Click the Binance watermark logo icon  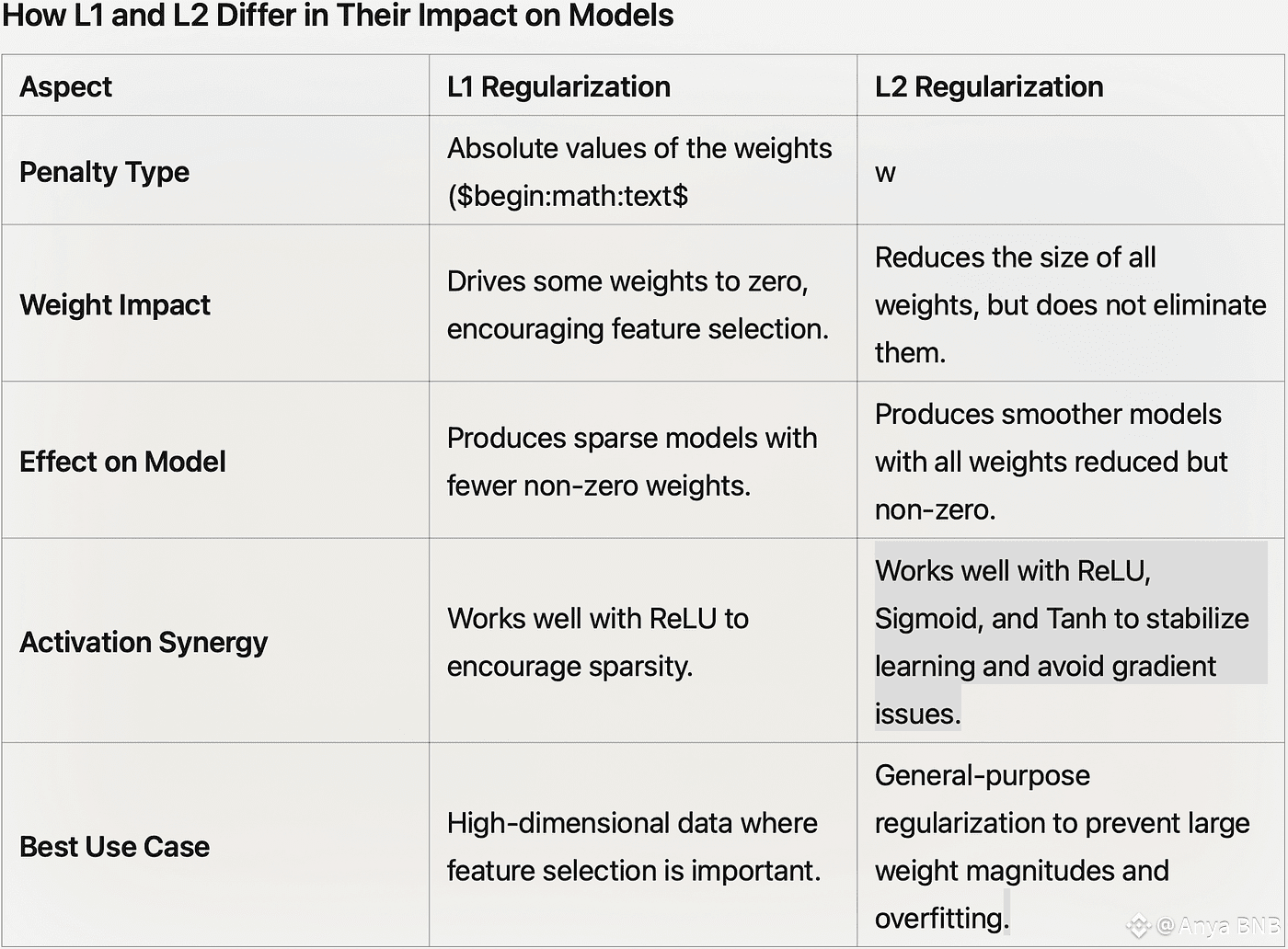point(1140,925)
